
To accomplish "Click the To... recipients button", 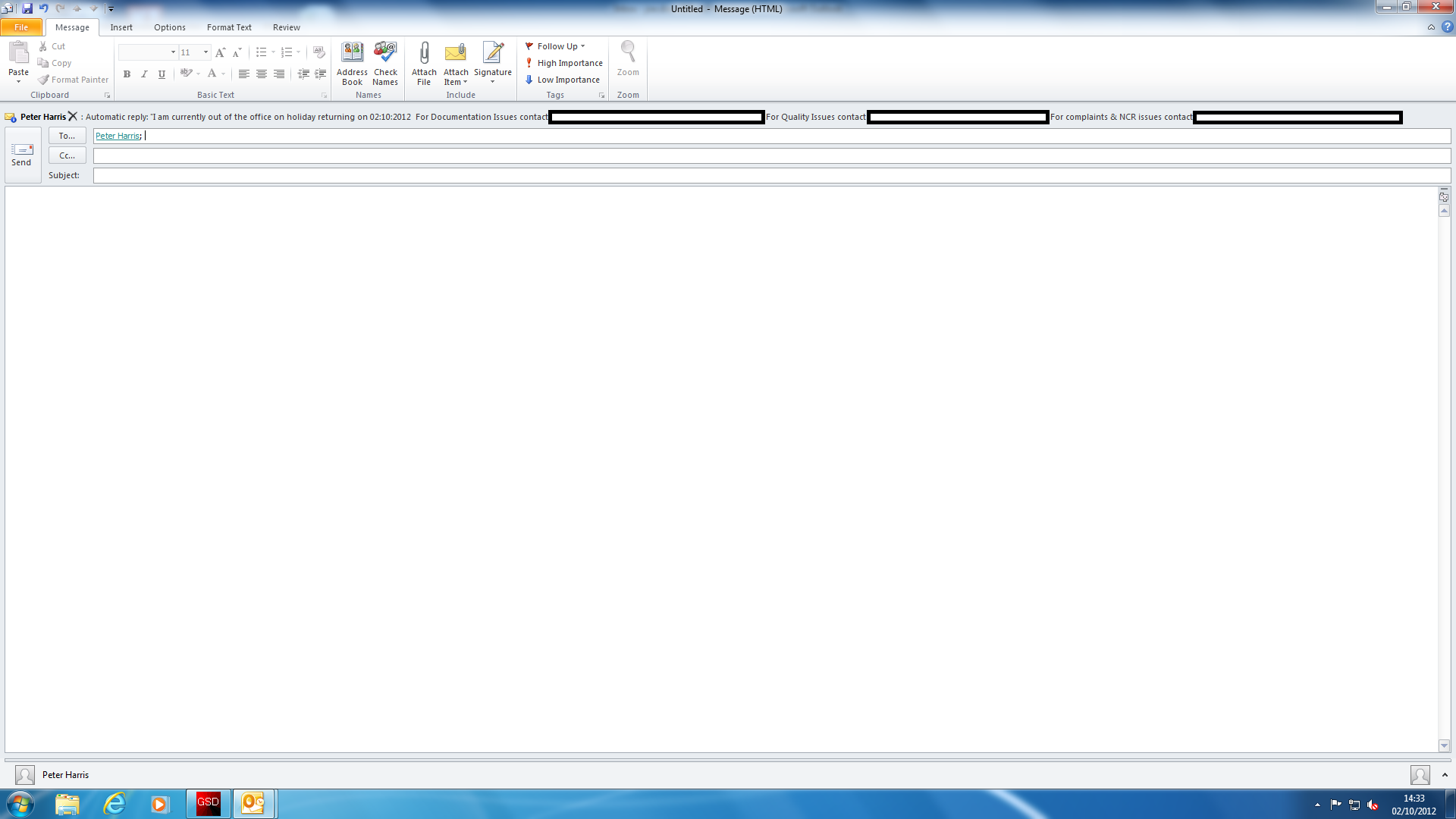I will (67, 136).
